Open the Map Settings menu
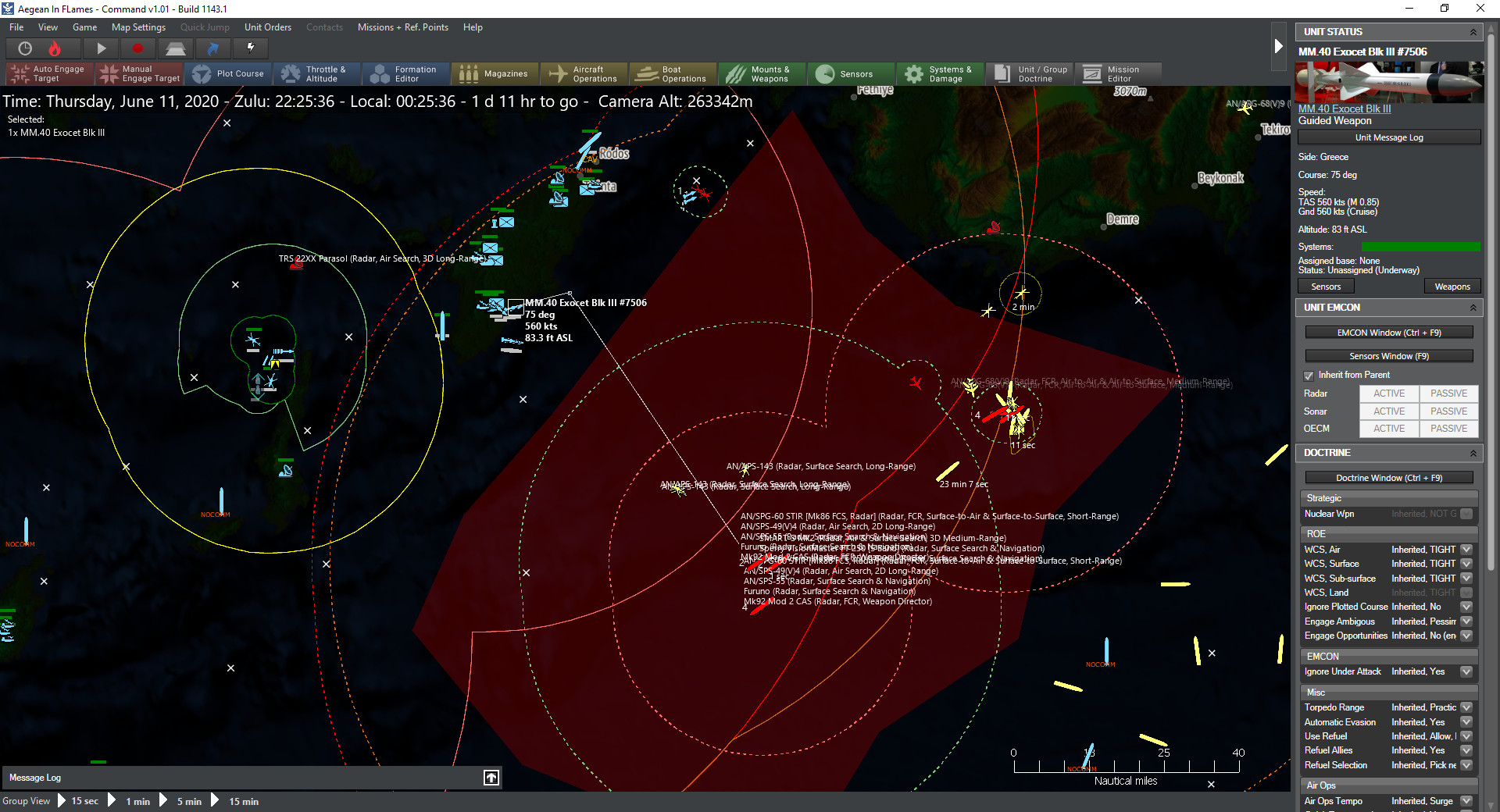 click(138, 27)
